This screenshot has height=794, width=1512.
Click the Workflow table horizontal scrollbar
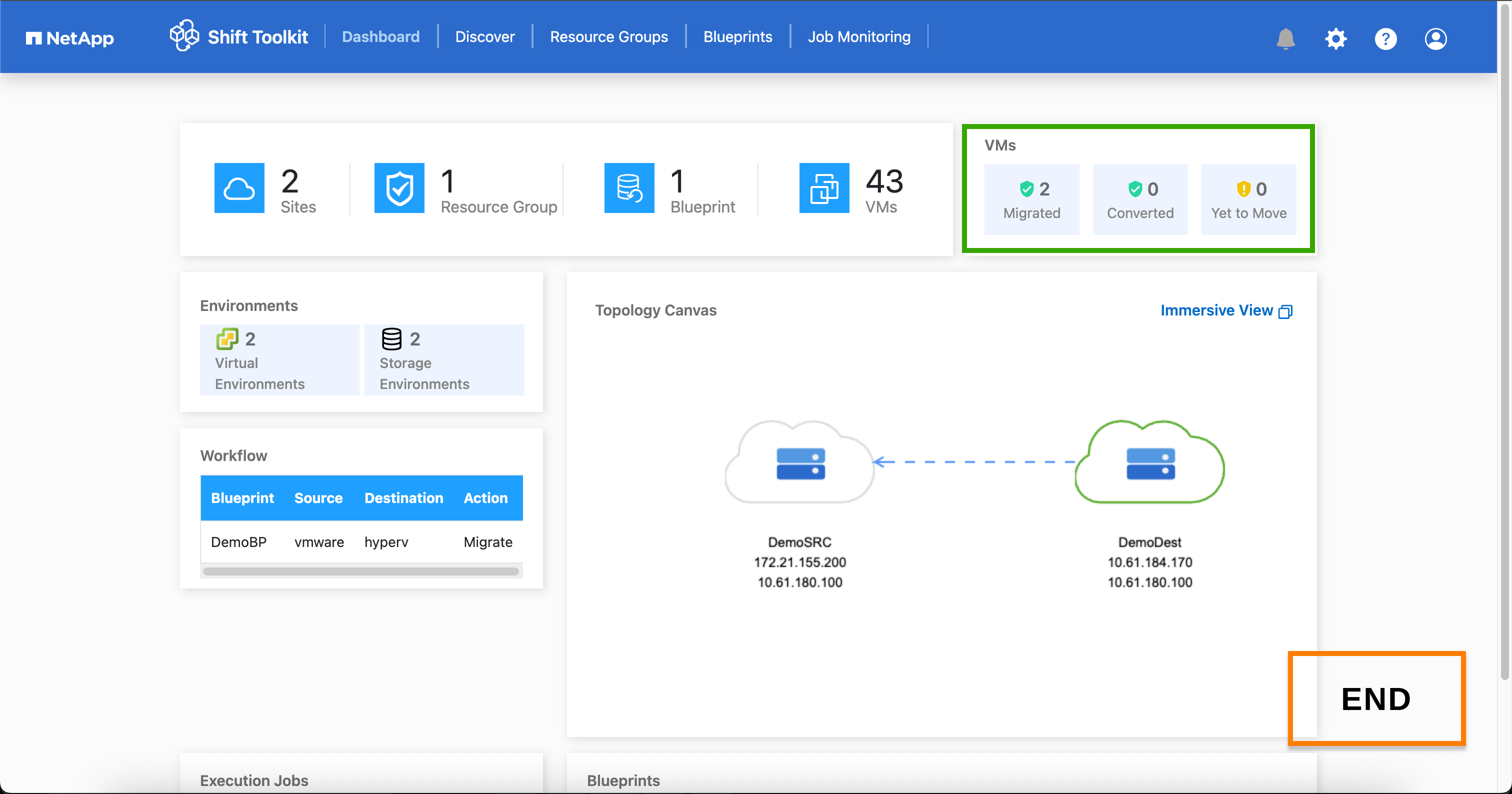coord(361,571)
